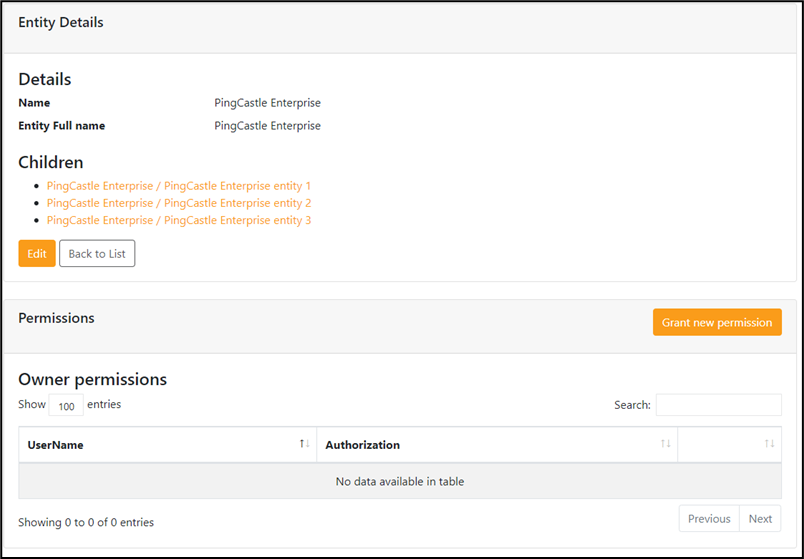Go to Previous page of table
The height and width of the screenshot is (559, 804).
tap(709, 518)
